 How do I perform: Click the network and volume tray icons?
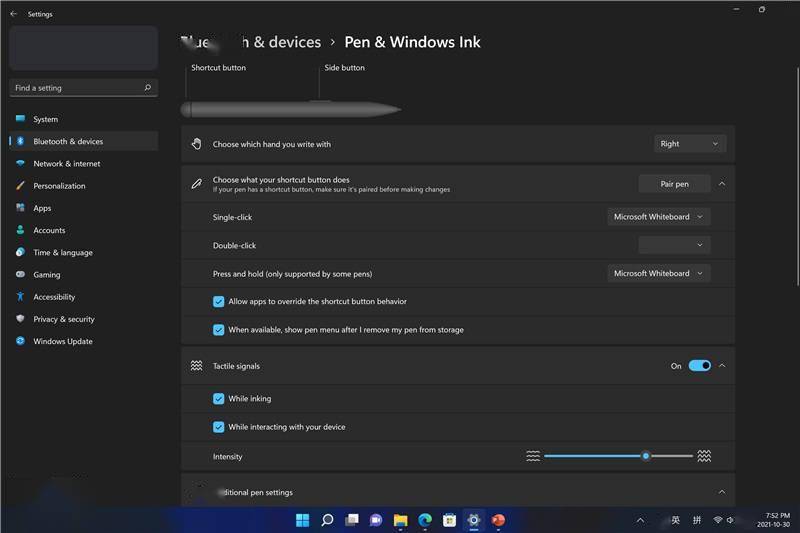pos(723,520)
